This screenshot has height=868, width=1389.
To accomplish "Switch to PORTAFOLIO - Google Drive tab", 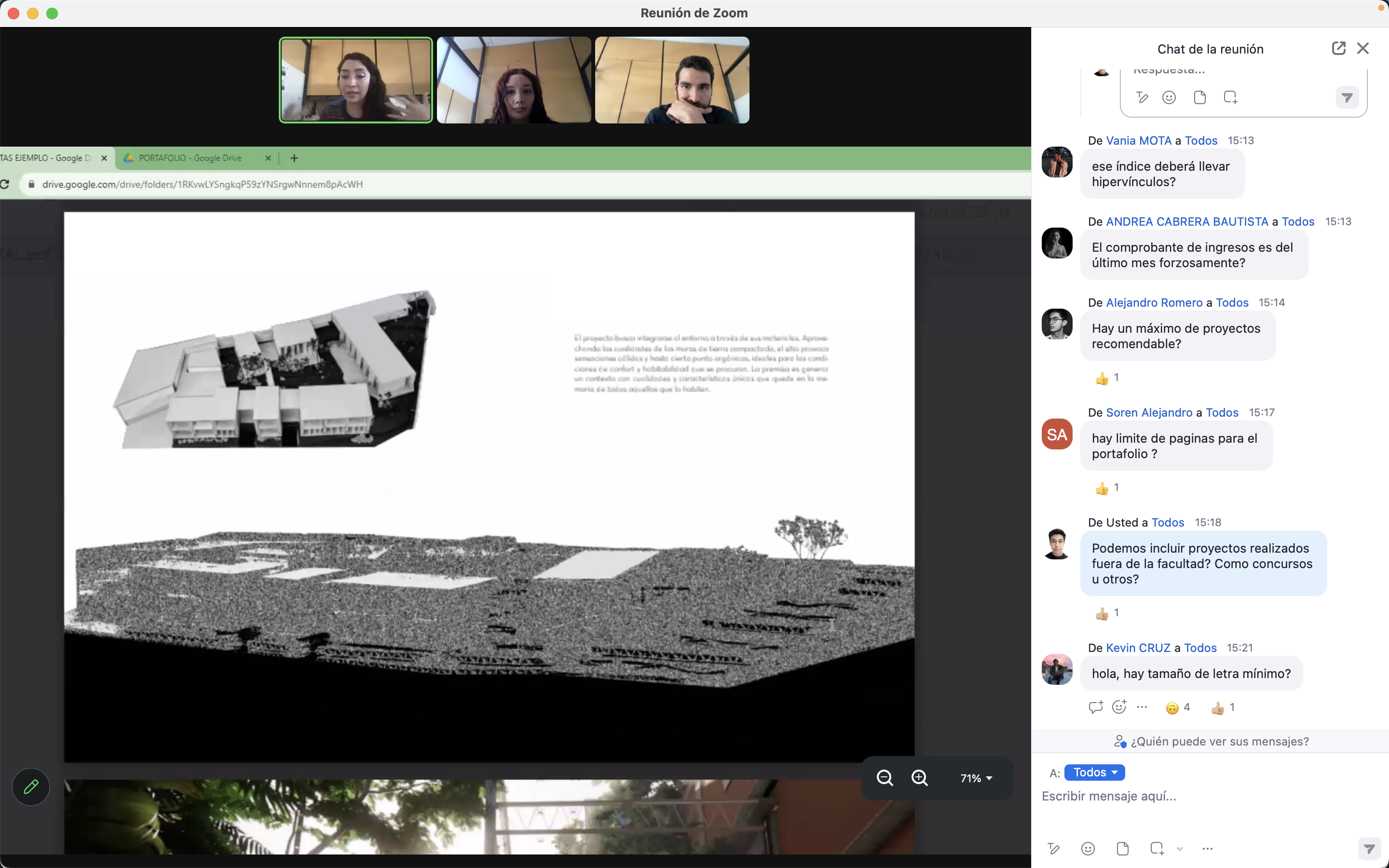I will point(190,158).
